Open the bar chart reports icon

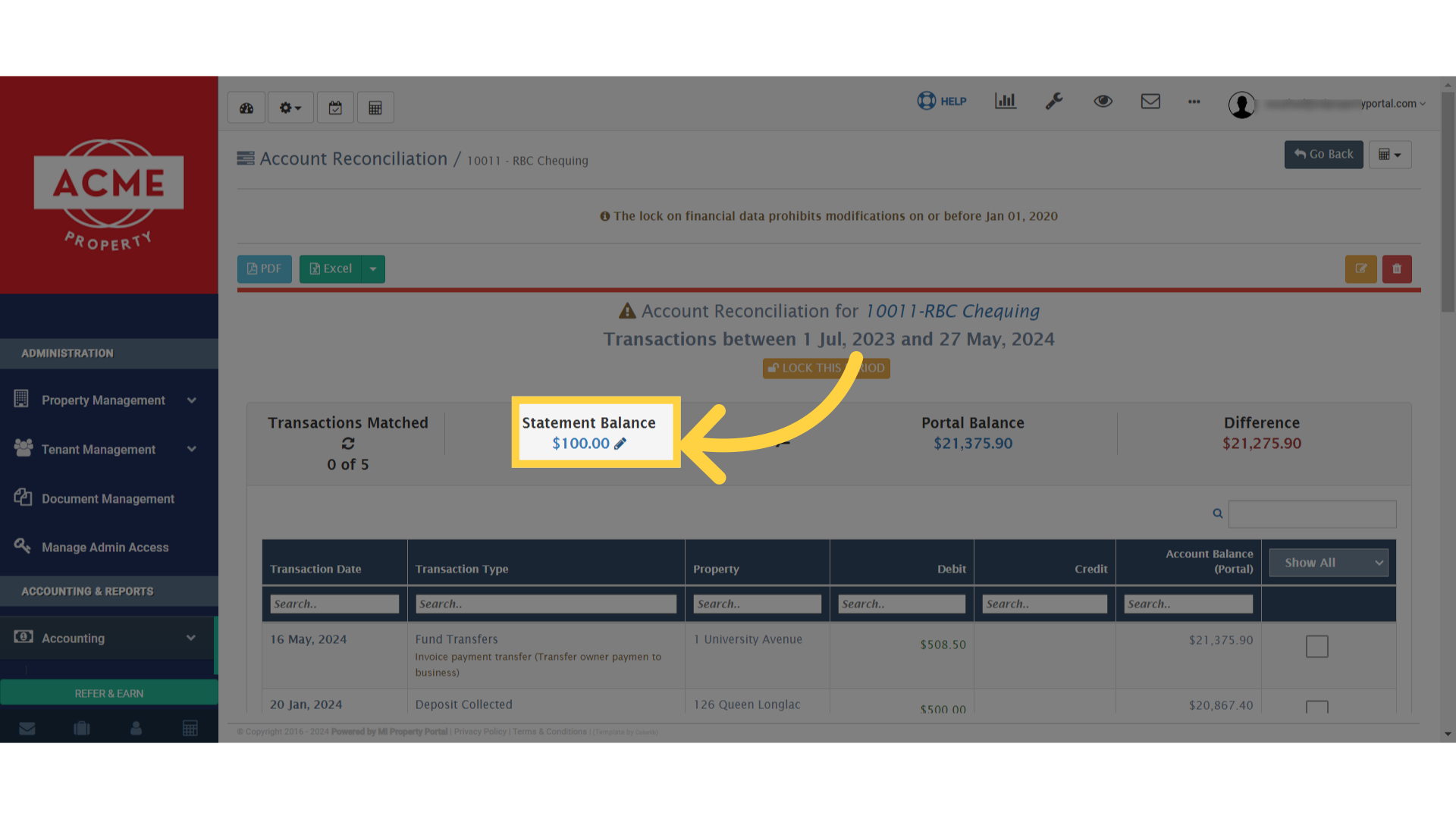tap(1006, 101)
